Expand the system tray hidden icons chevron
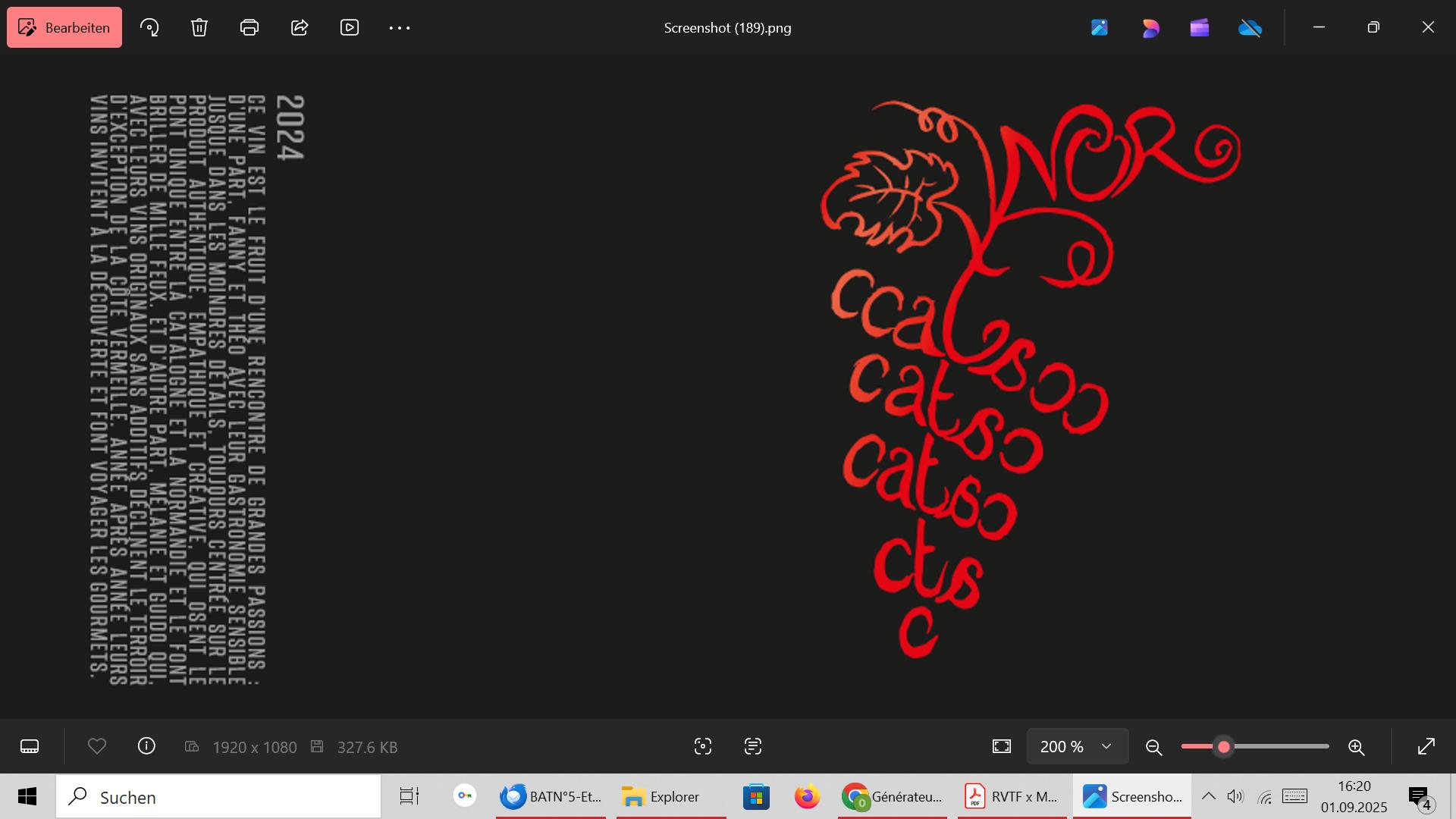The image size is (1456, 819). (1209, 796)
